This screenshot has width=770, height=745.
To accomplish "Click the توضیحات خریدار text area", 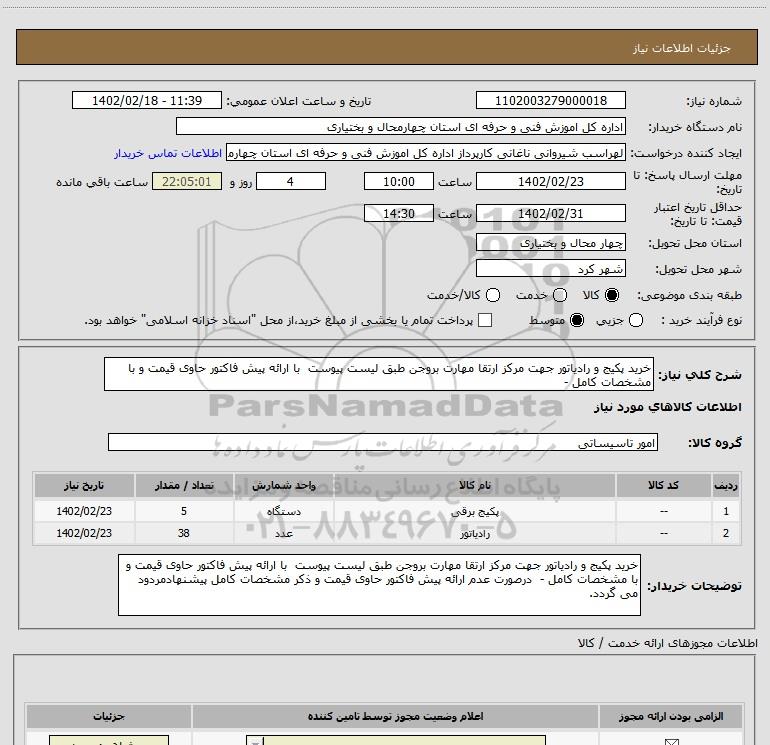I will [379, 585].
